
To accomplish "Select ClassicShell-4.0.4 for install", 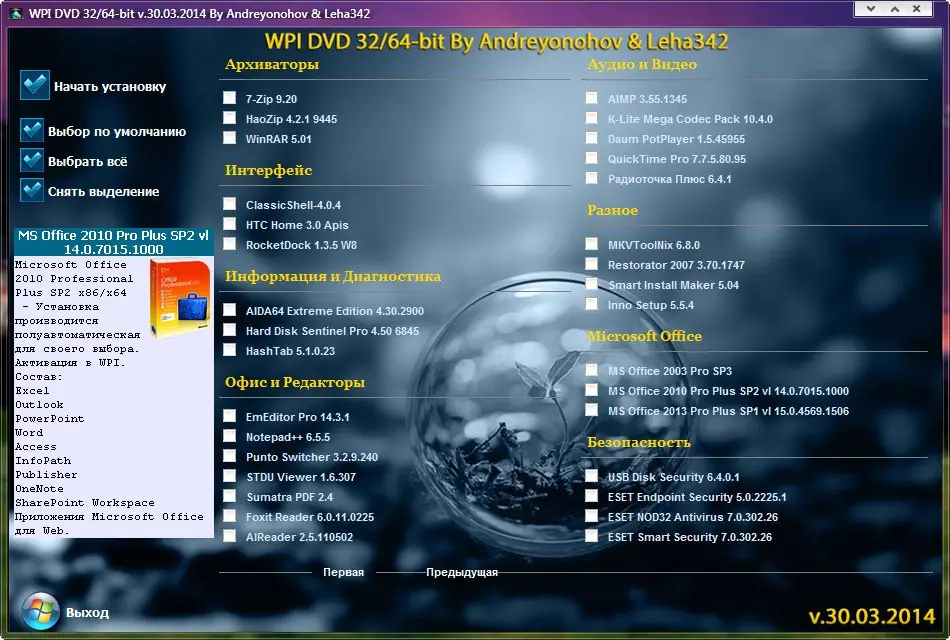I will (230, 204).
